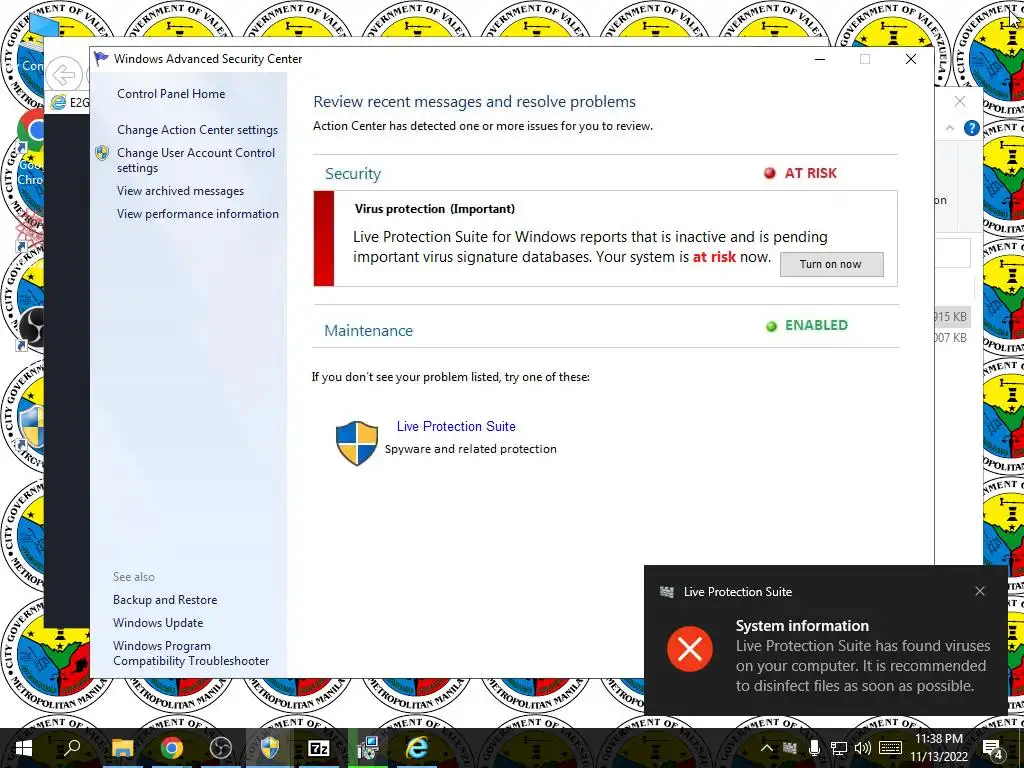The image size is (1024, 768).
Task: Minimize the Windows Advanced Security Center window
Action: (820, 59)
